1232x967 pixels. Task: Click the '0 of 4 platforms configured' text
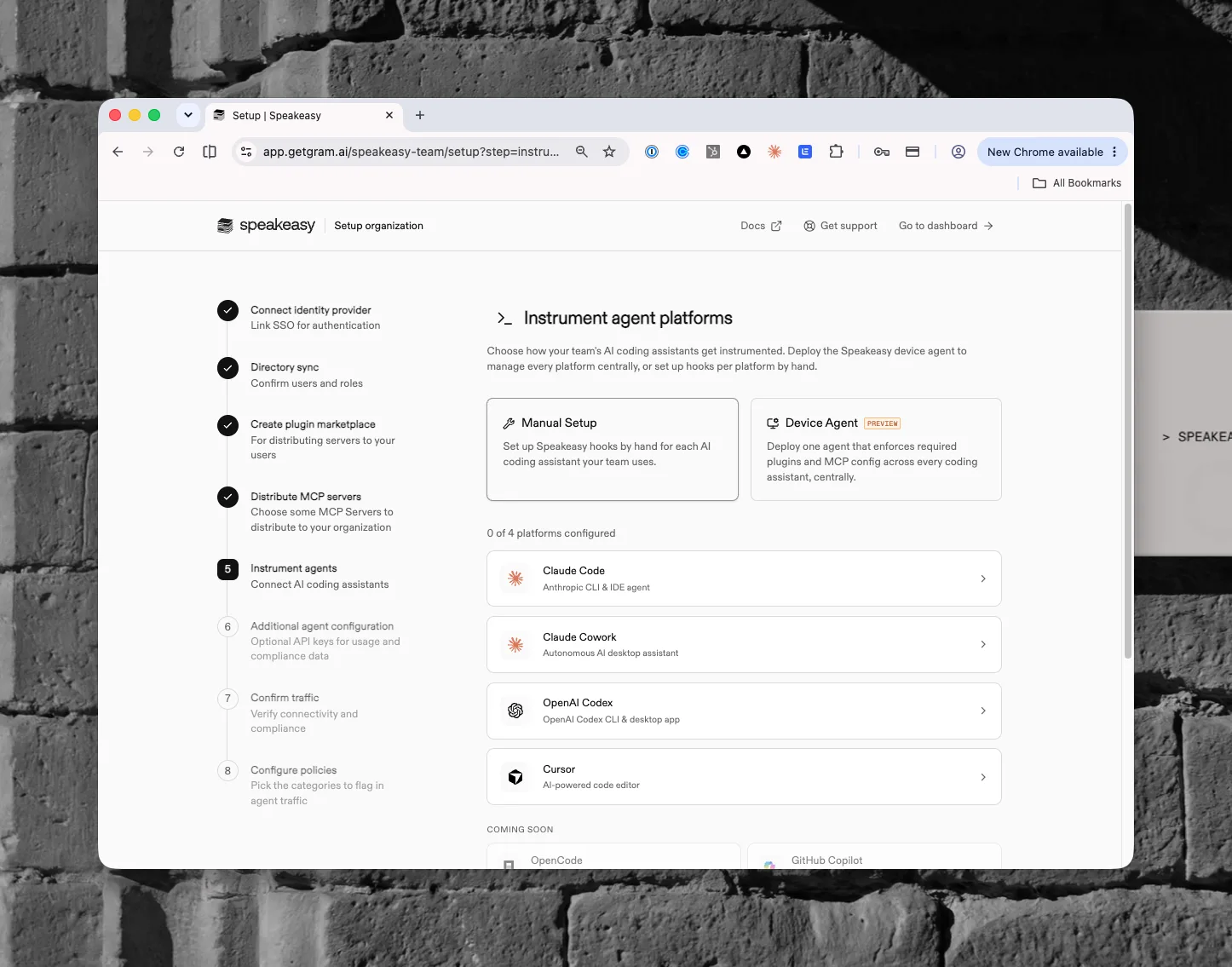(x=551, y=533)
